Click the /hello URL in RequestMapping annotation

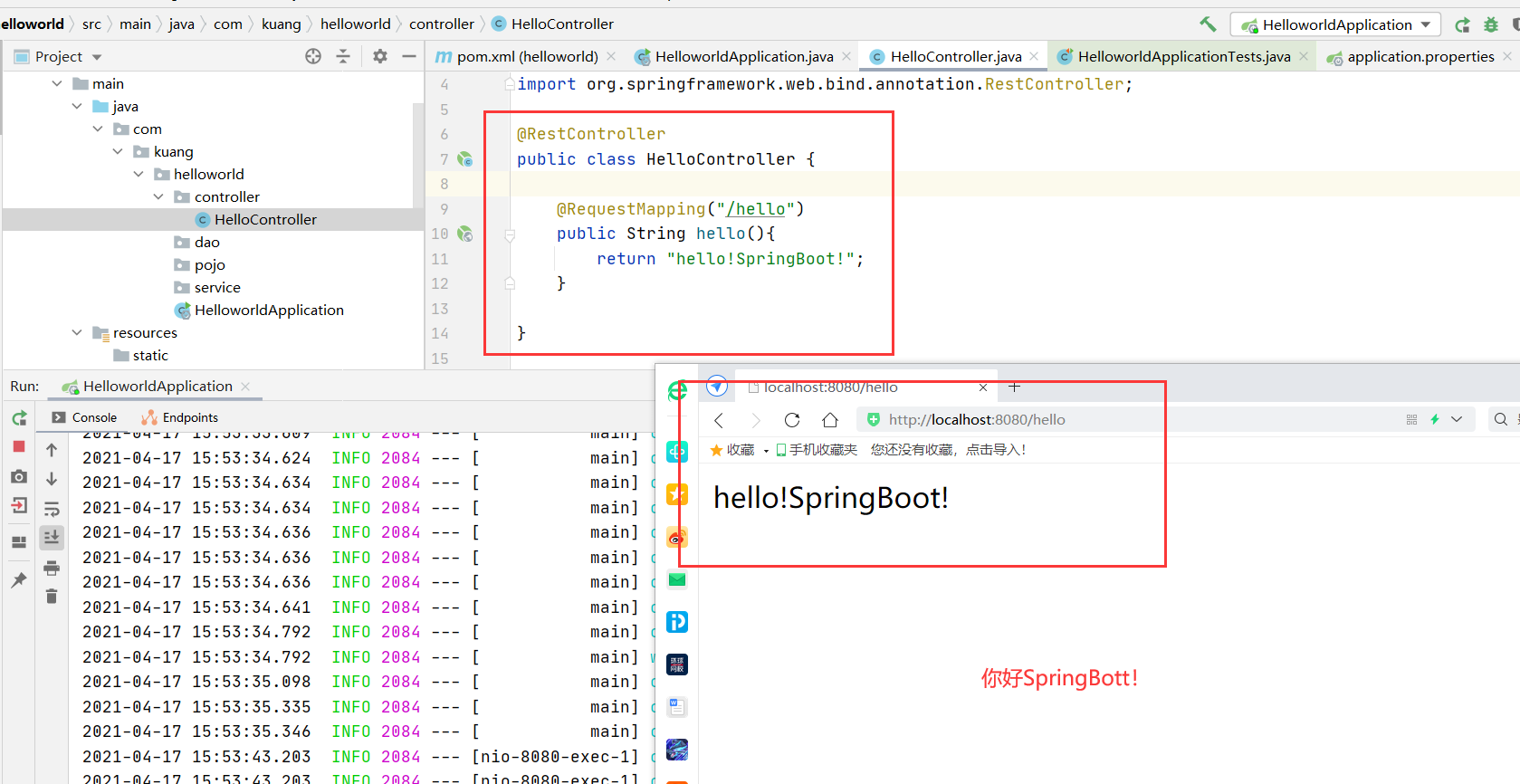[755, 209]
